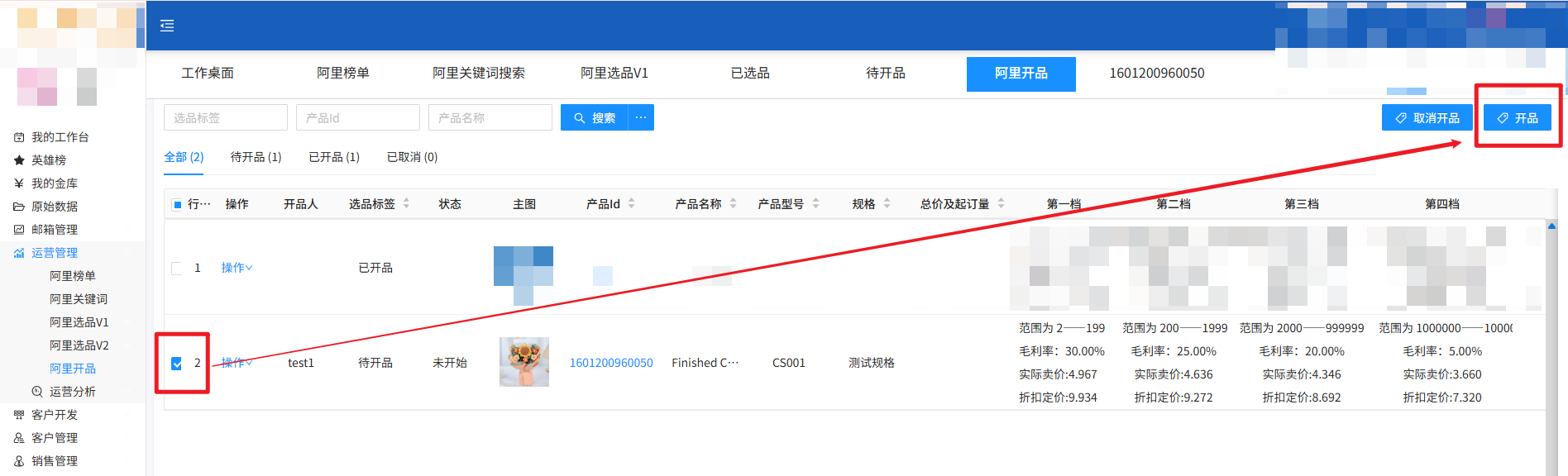Filter by 已取消 (0) tab
The image size is (1568, 476).
(413, 157)
